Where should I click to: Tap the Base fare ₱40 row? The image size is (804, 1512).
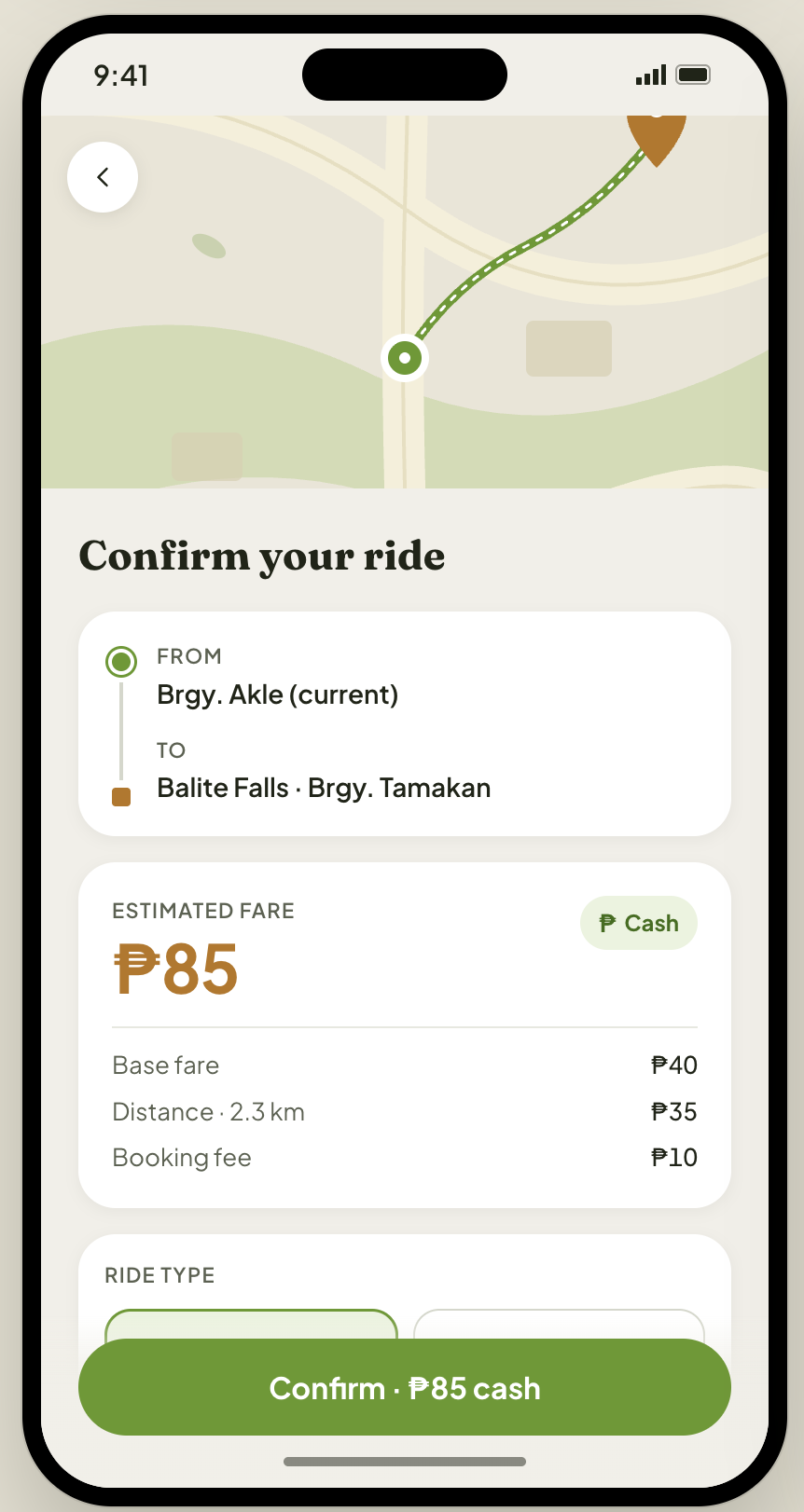[x=405, y=1065]
